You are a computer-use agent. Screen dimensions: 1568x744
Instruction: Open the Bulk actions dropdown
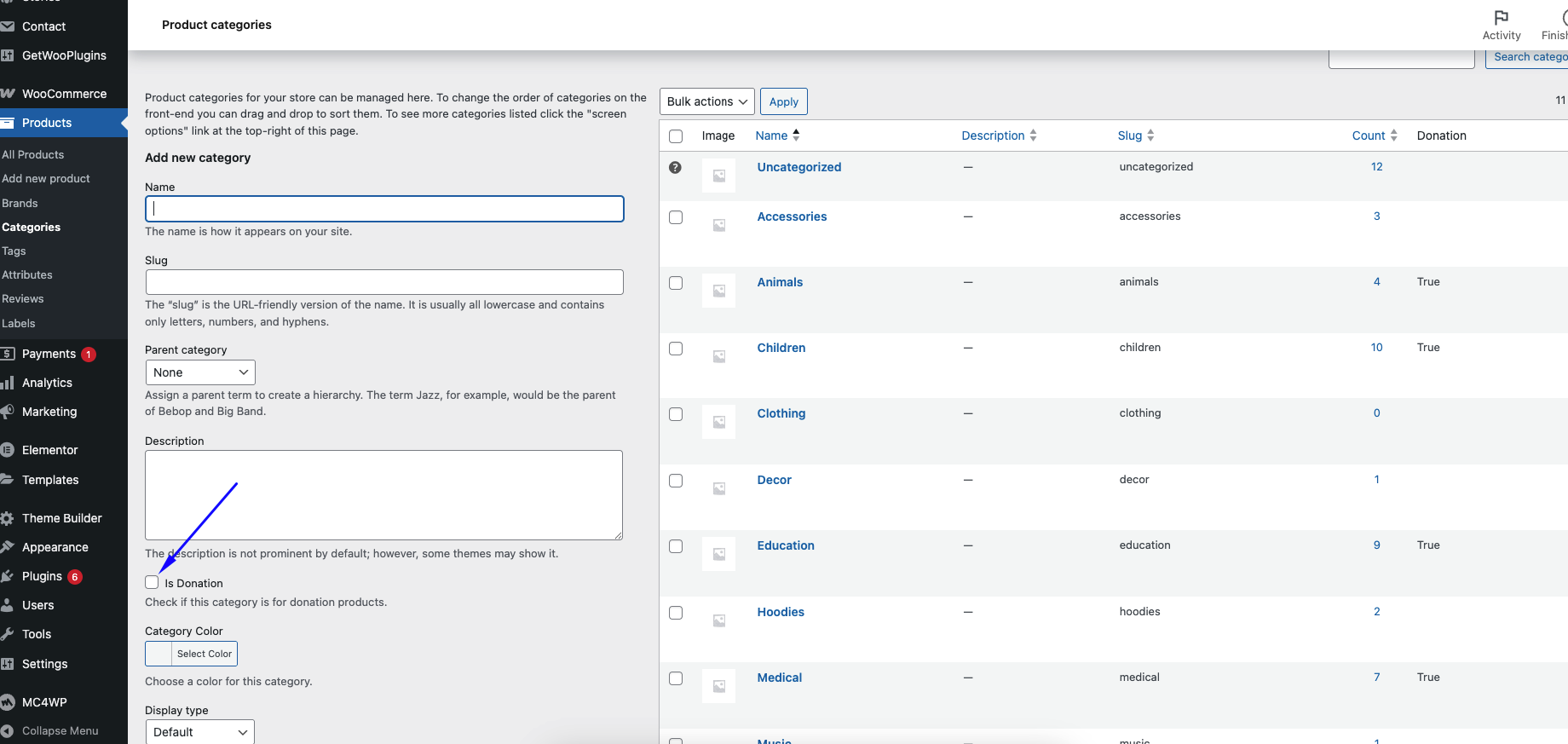click(706, 102)
